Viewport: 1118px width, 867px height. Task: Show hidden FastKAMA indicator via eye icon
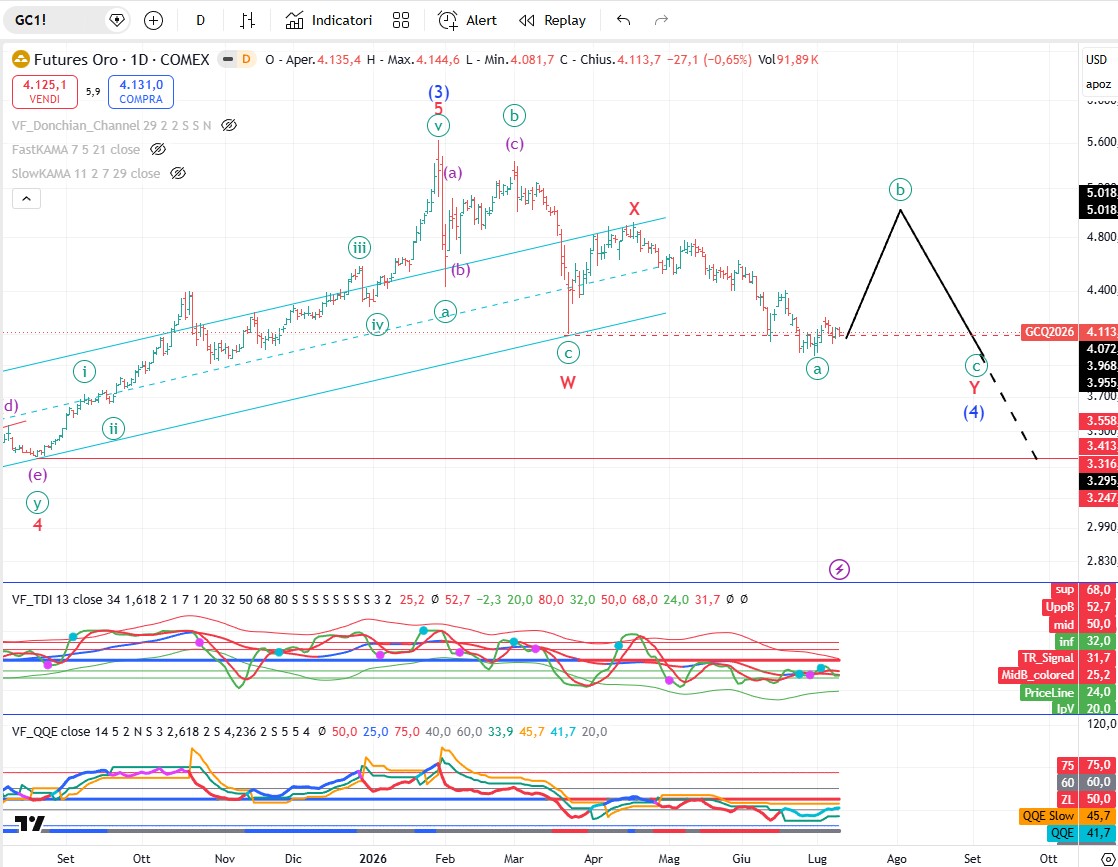click(158, 150)
